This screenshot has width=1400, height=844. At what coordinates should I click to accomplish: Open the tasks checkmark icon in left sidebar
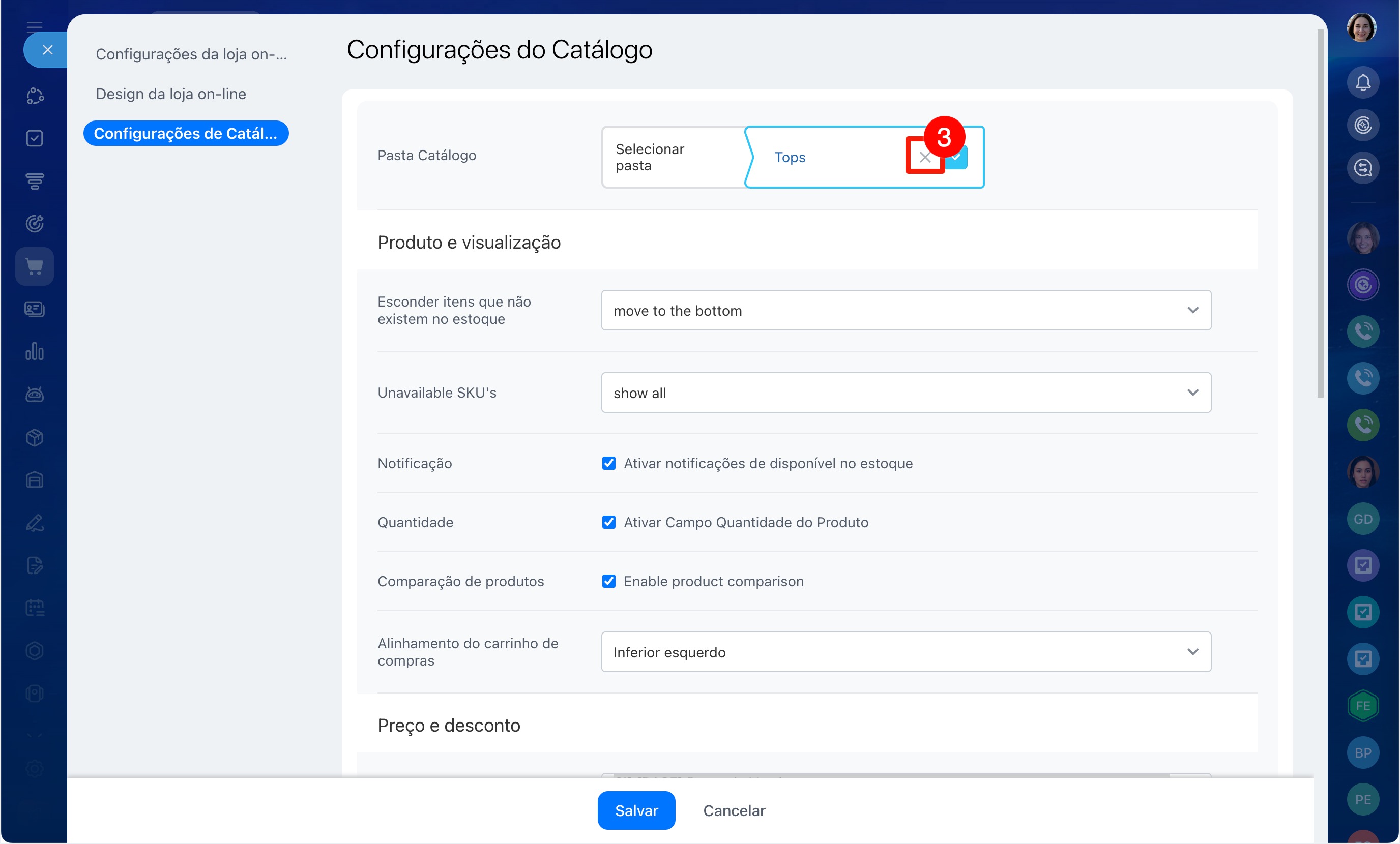[x=35, y=138]
